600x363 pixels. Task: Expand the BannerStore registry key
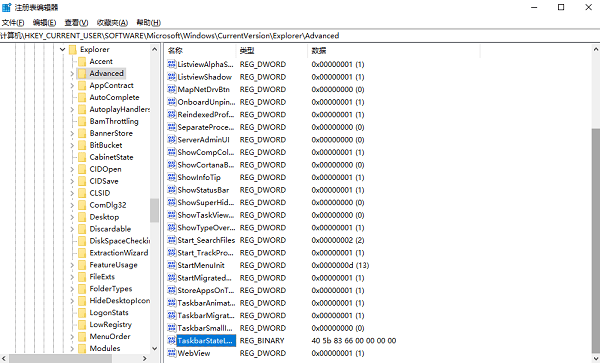point(72,133)
